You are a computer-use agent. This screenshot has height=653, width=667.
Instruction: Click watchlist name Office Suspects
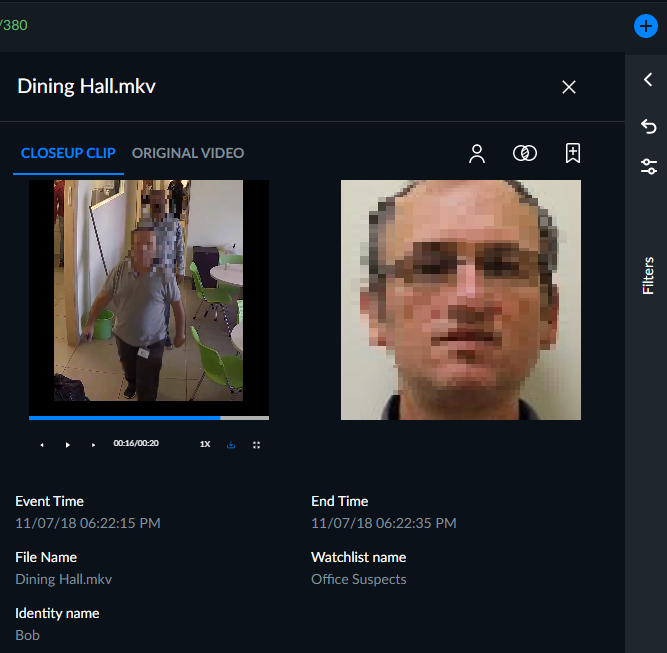pyautogui.click(x=359, y=579)
